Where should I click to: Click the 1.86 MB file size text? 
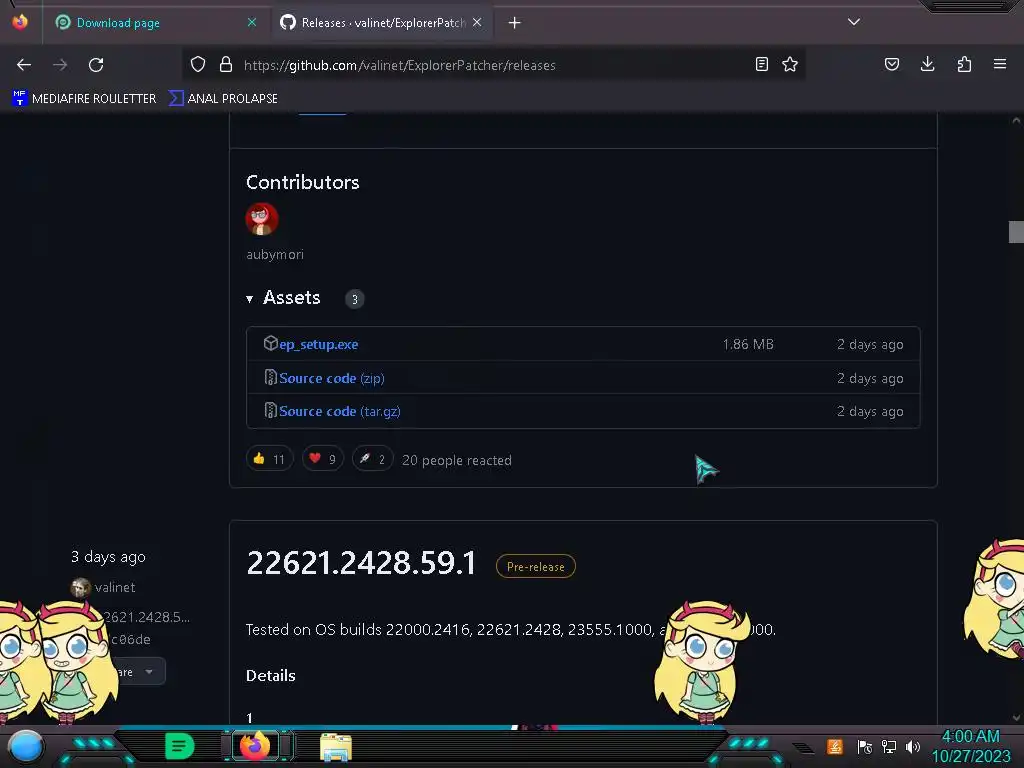point(748,344)
